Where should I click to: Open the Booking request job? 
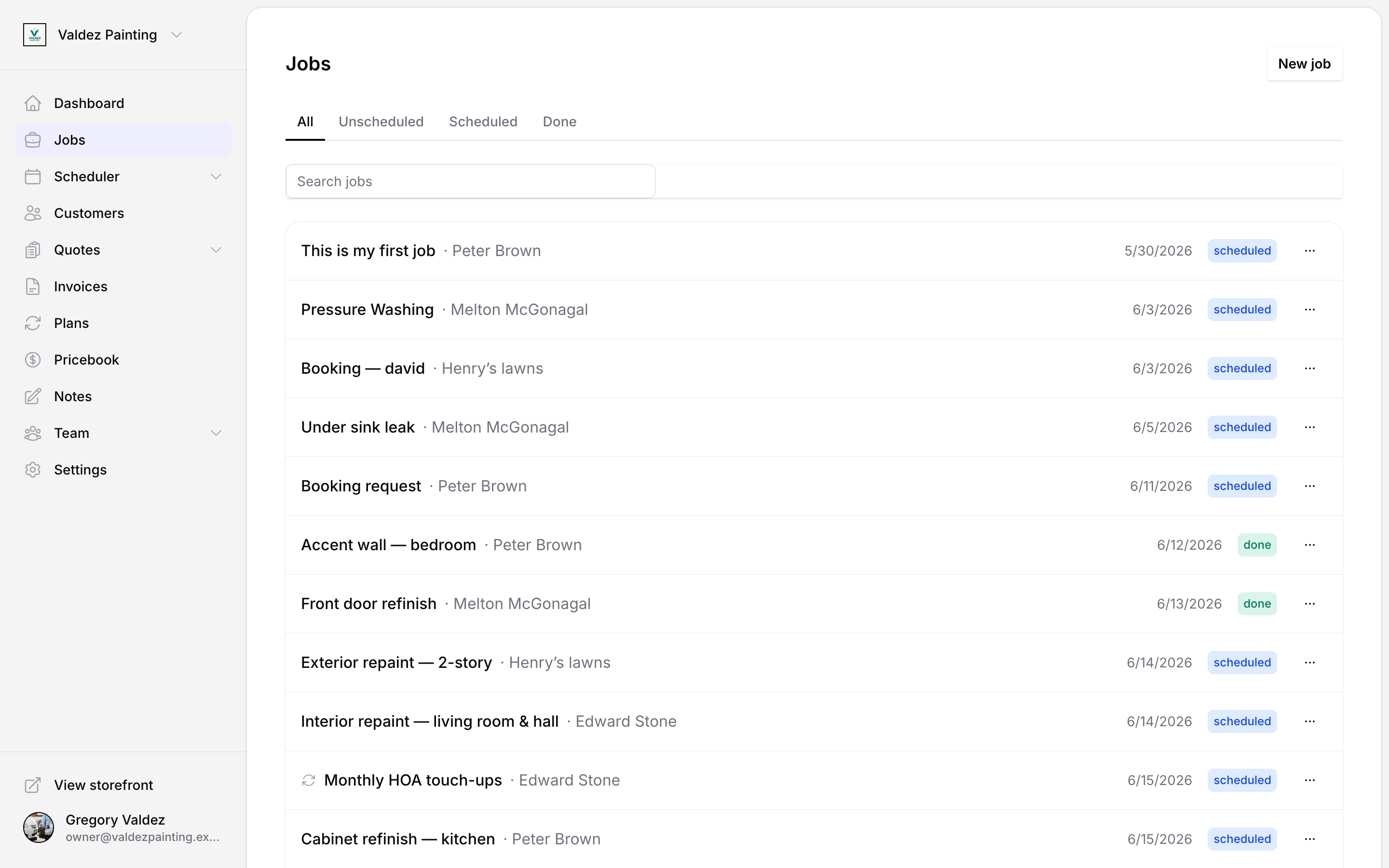(x=814, y=486)
